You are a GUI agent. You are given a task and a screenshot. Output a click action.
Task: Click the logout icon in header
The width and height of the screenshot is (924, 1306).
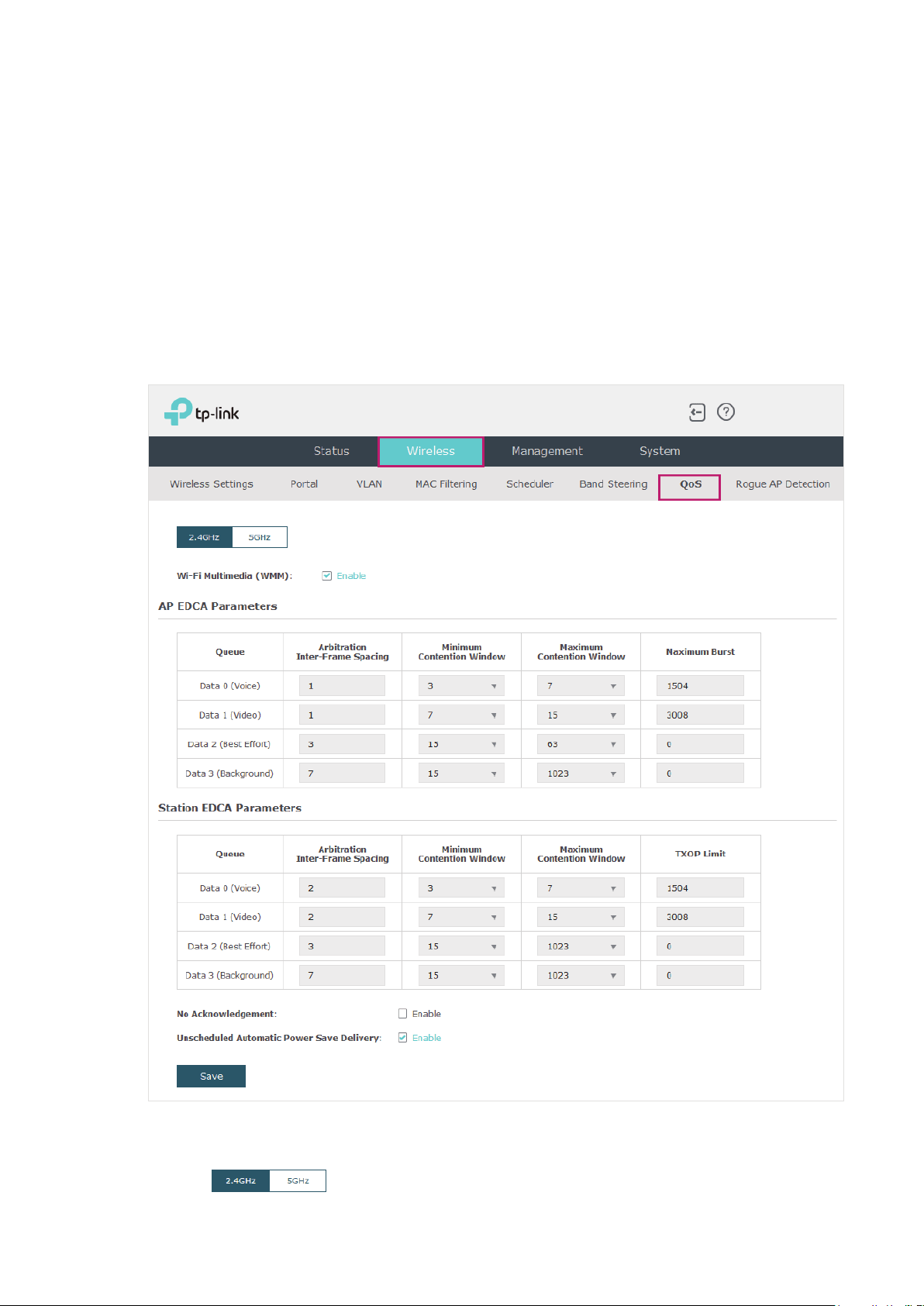coord(697,412)
